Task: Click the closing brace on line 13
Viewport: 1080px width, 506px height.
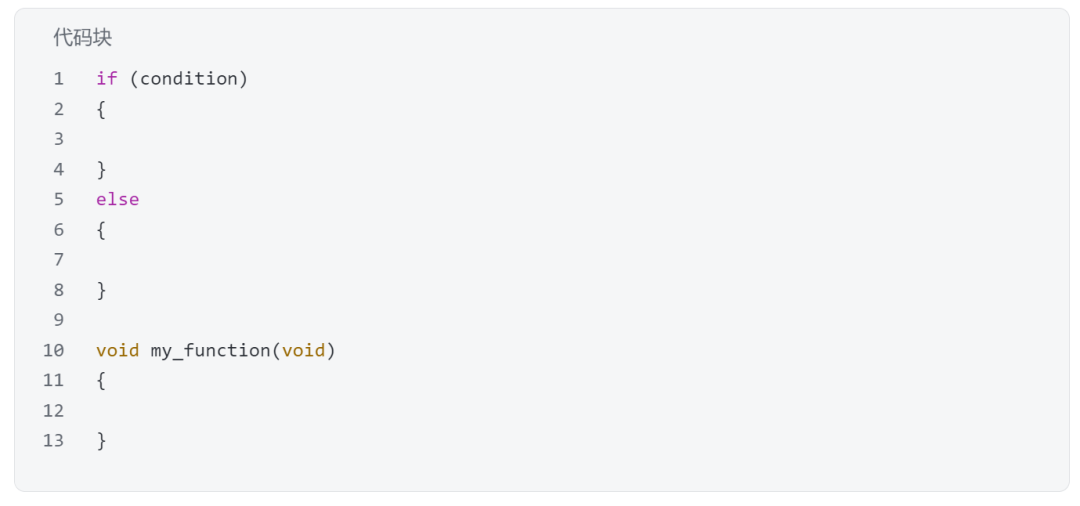Action: click(101, 441)
